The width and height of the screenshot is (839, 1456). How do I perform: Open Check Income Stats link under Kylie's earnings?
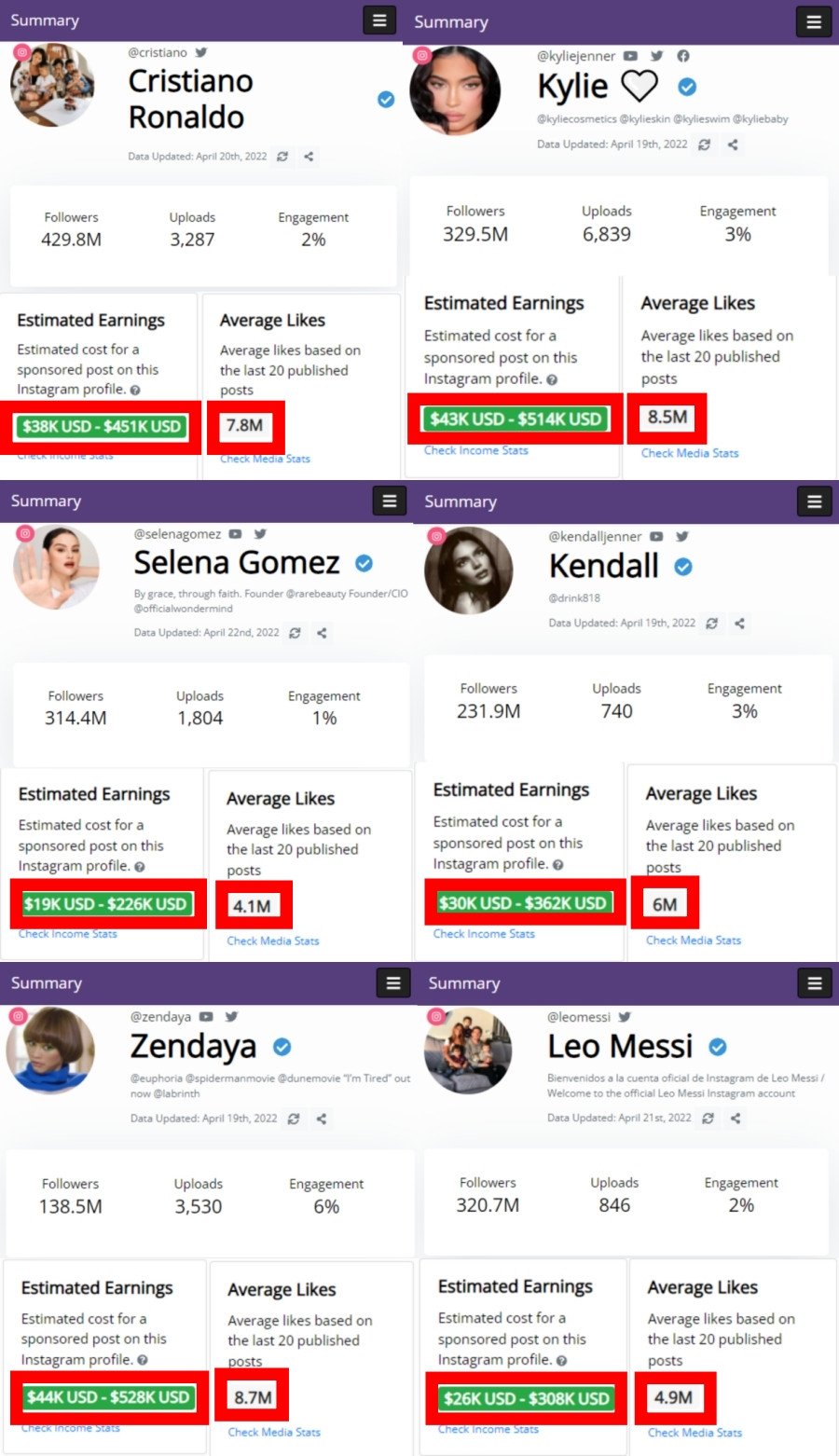click(475, 450)
